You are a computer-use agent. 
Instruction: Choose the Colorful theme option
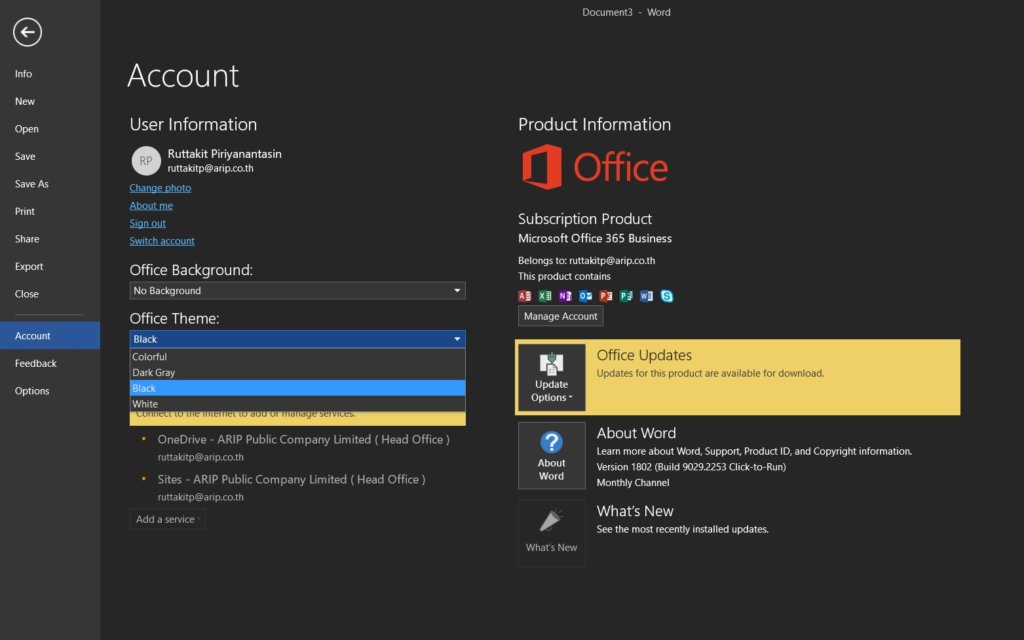(x=150, y=357)
